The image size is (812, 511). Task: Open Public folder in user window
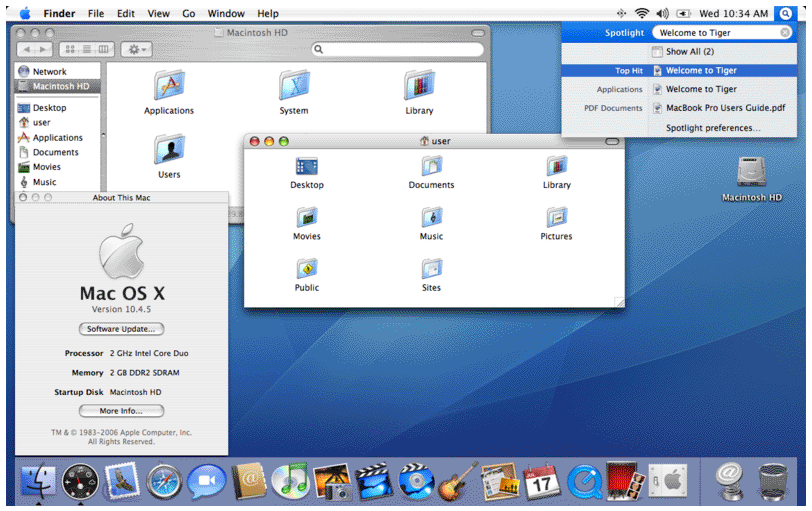(307, 274)
